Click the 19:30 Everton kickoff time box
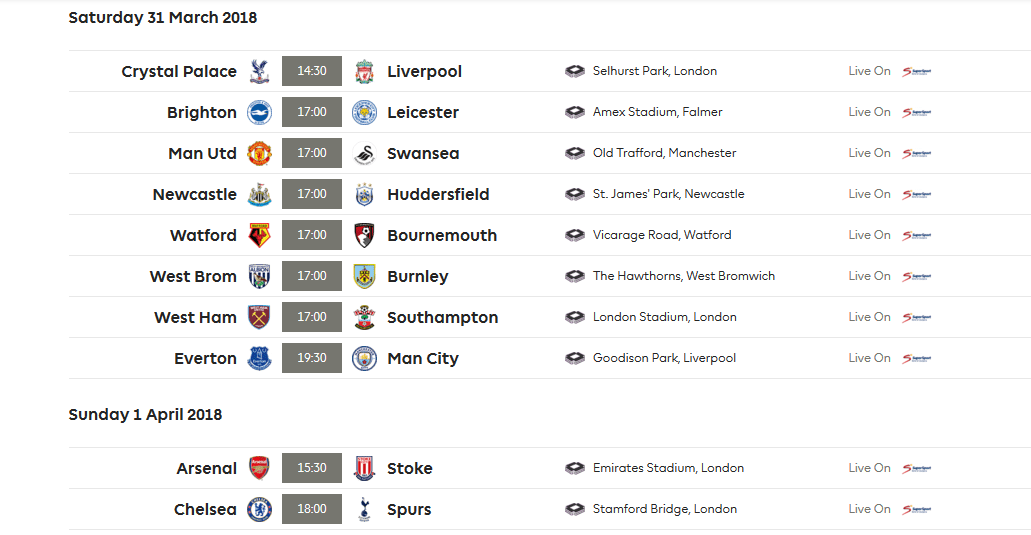Image resolution: width=1031 pixels, height=535 pixels. tap(312, 358)
